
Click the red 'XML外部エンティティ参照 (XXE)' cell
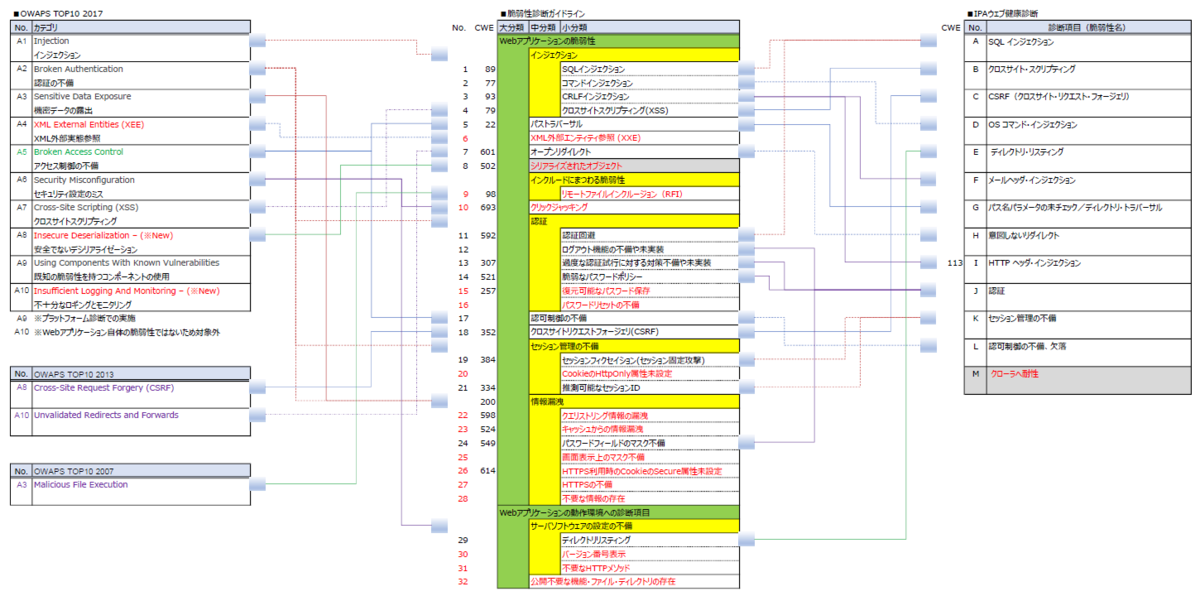click(633, 138)
